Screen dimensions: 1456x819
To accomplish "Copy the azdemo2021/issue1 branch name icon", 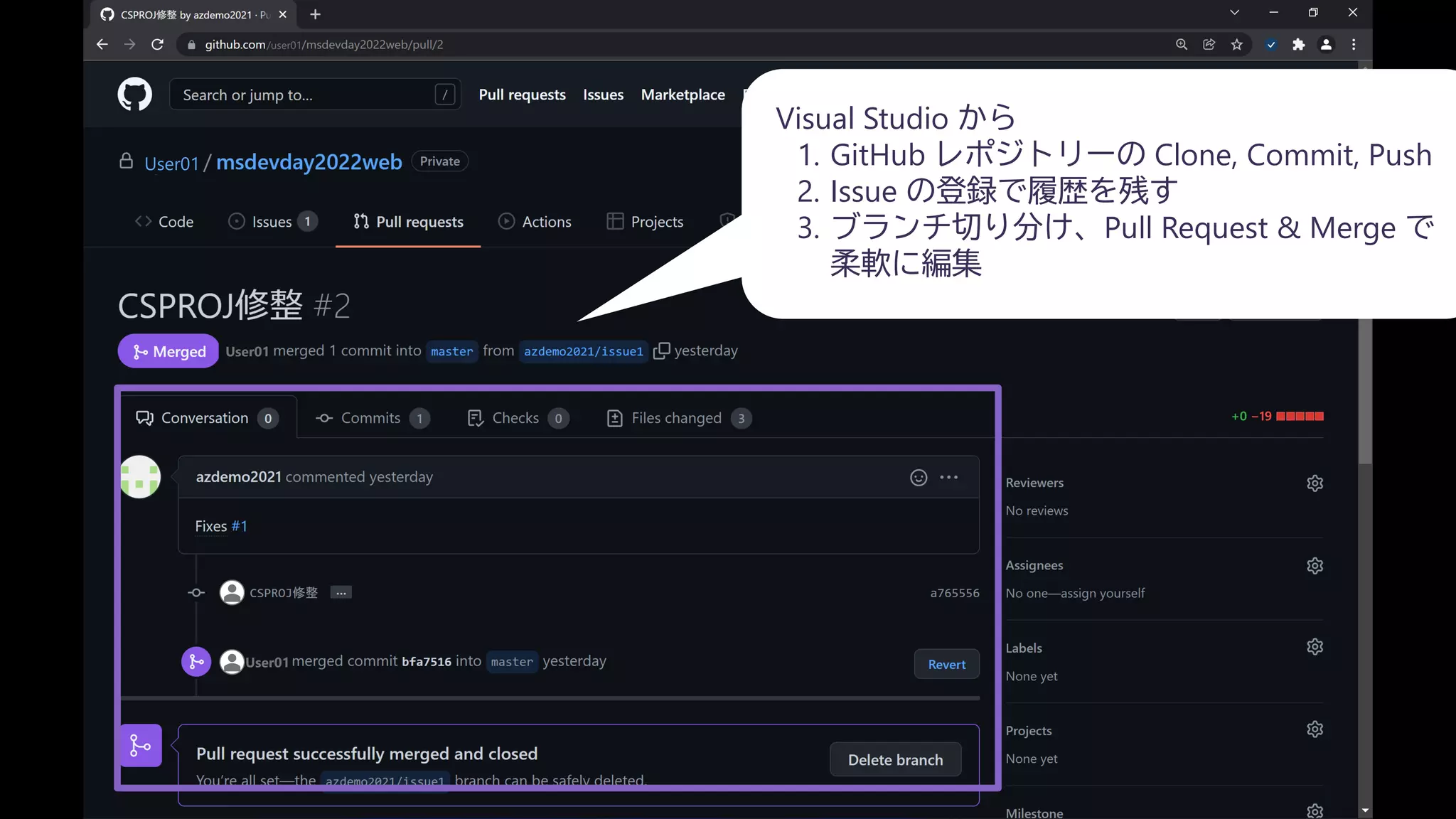I will 661,350.
